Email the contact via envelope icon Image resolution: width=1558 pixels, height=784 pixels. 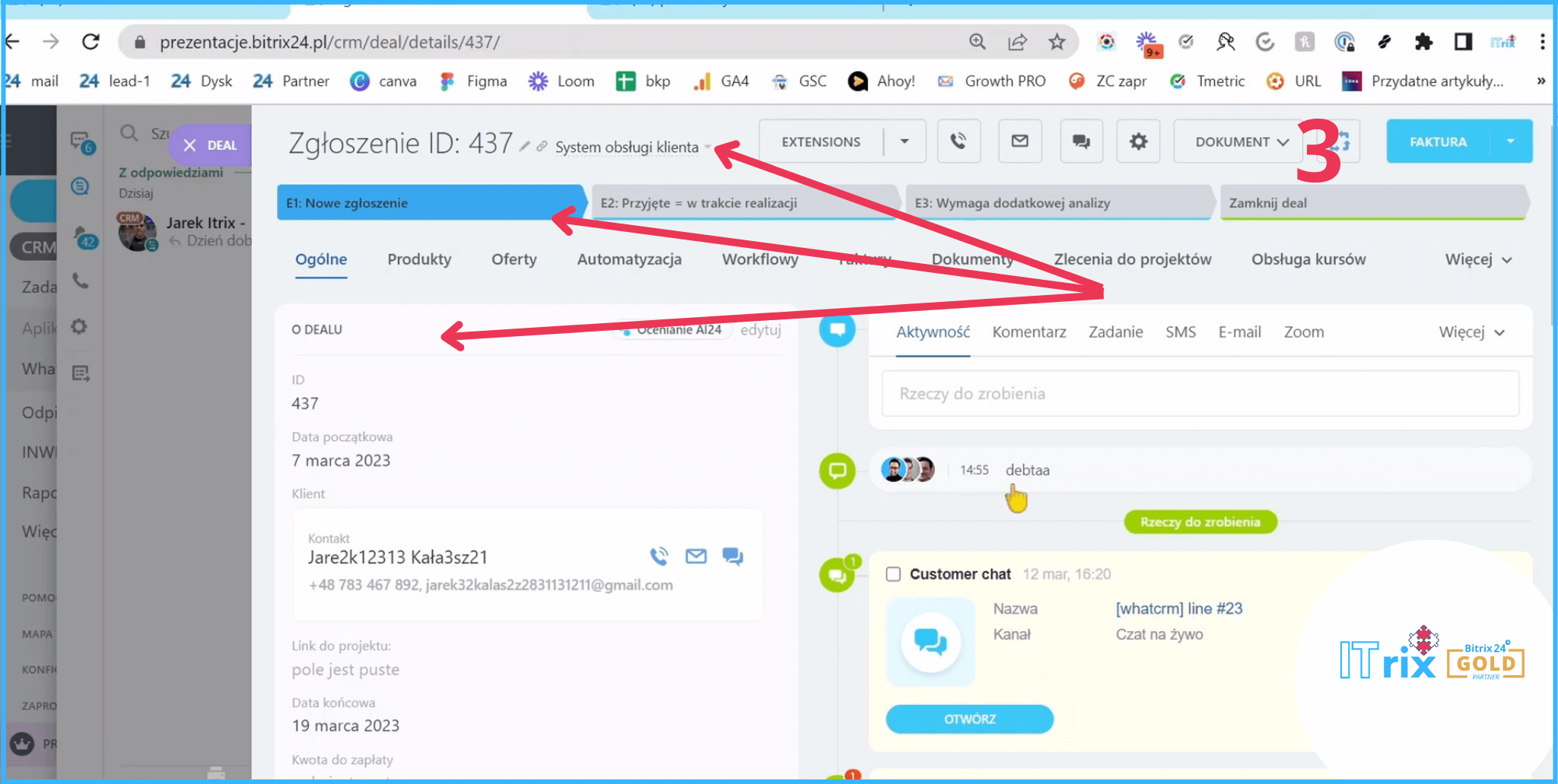click(x=695, y=557)
